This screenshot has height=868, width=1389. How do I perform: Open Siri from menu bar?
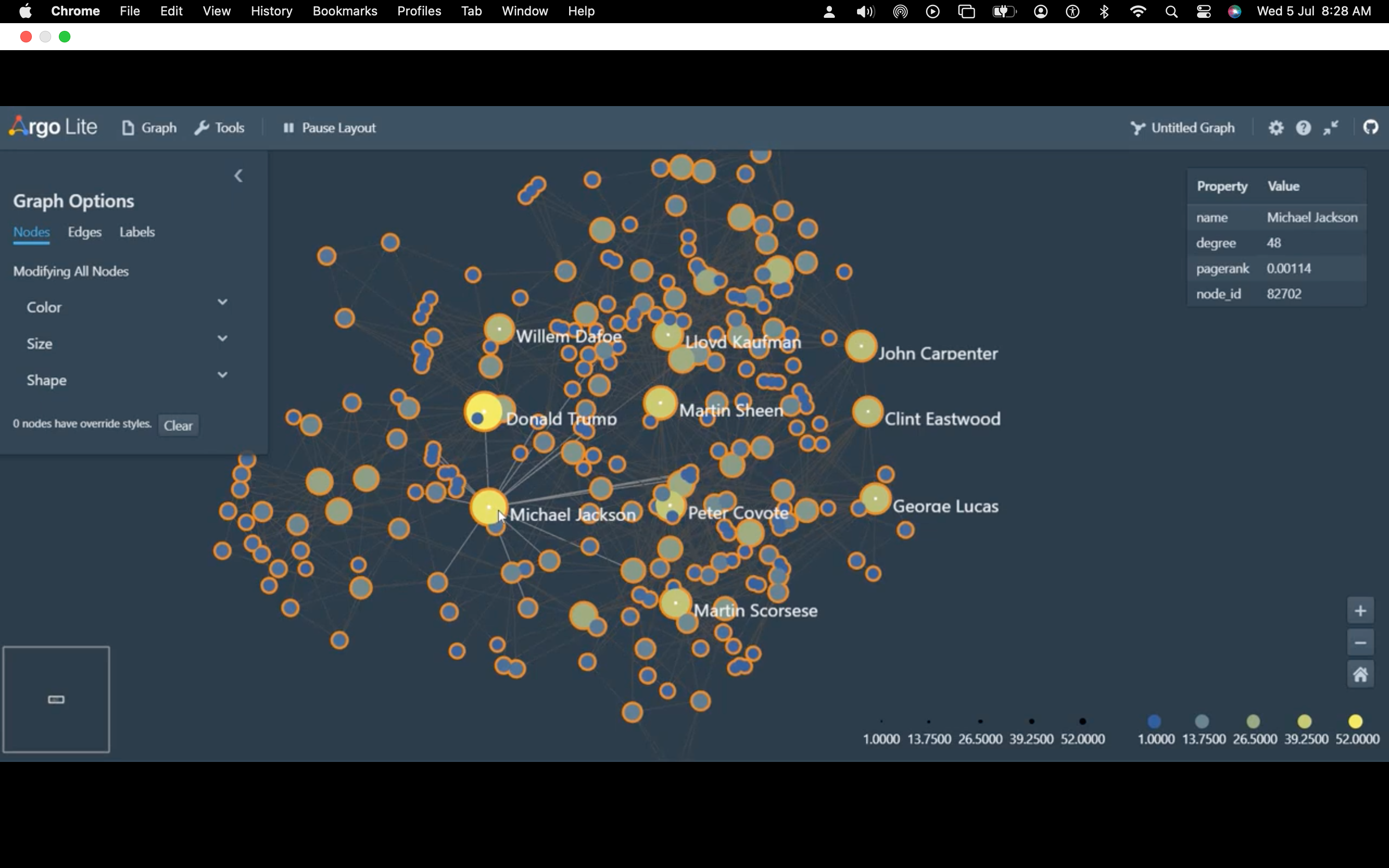[1235, 12]
